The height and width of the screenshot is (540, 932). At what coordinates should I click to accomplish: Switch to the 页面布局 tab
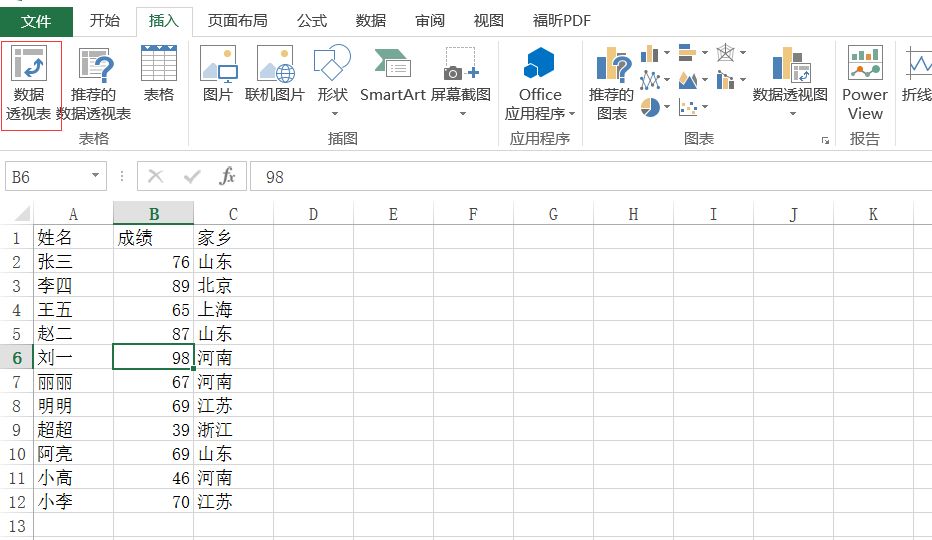point(237,21)
